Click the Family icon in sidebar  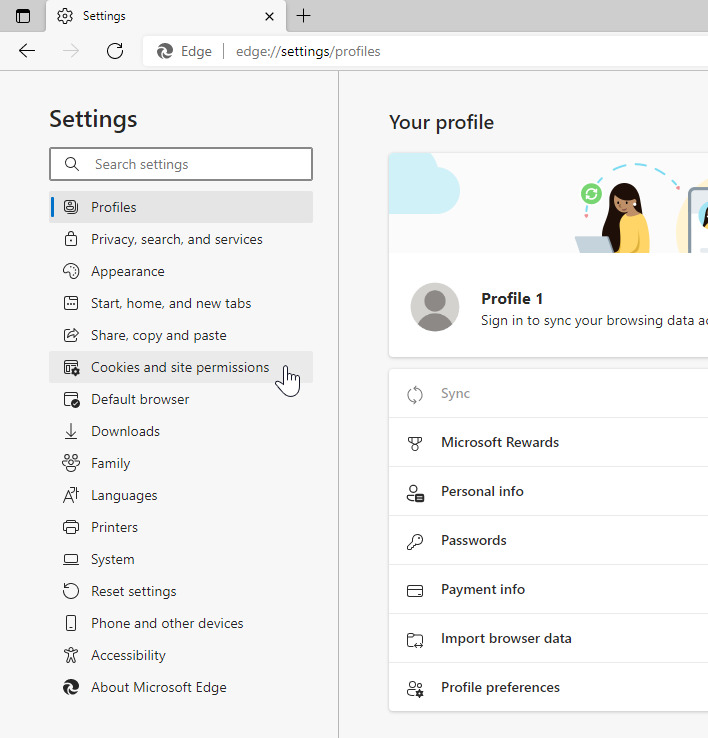click(71, 463)
